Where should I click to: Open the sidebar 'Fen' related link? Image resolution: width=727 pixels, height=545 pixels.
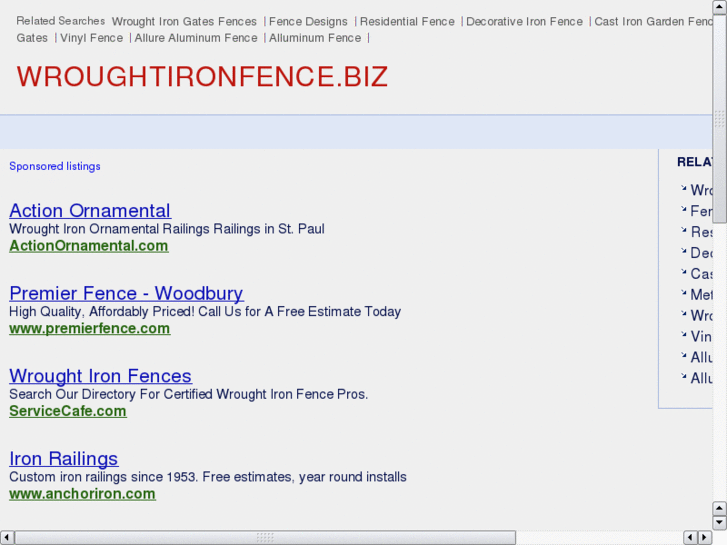pyautogui.click(x=701, y=211)
